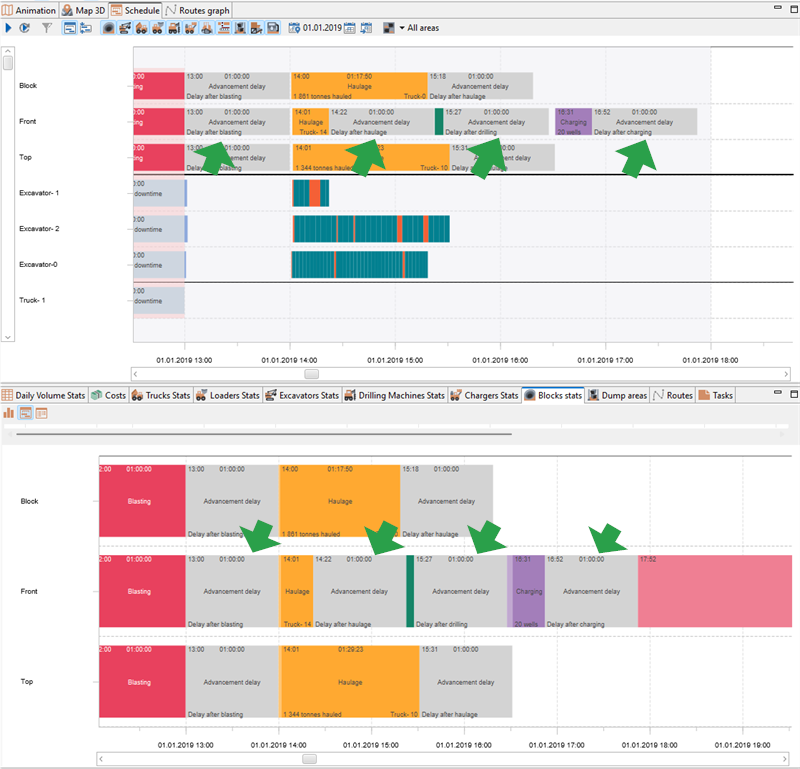The image size is (800, 769).
Task: Open the Trucks Stats tab
Action: coord(161,395)
